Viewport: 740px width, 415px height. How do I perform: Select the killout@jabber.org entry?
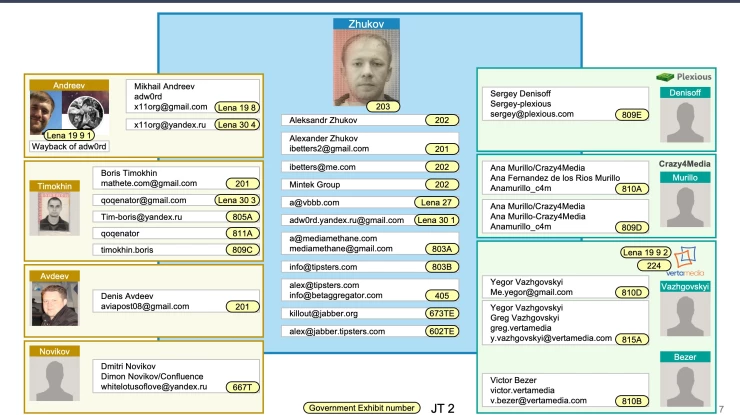(324, 313)
